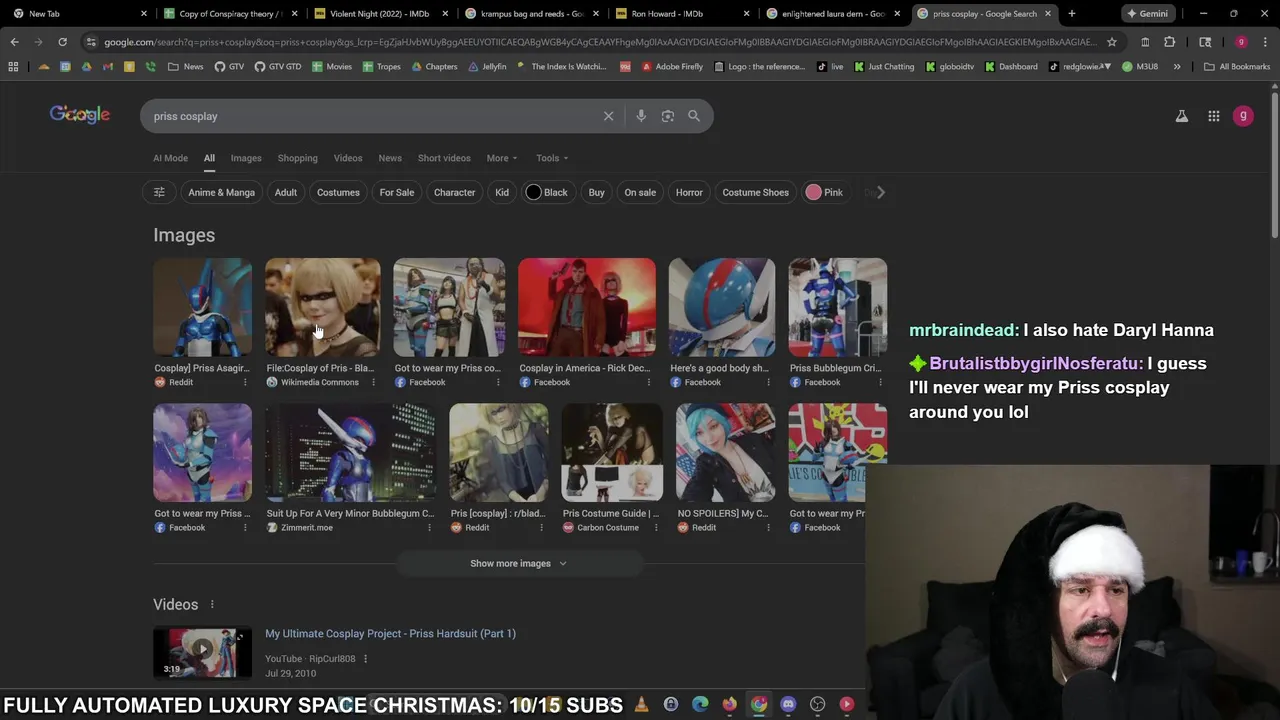Open the Wikimedia Commons Pris cosplay thumbnail
This screenshot has width=1280, height=720.
(x=323, y=307)
